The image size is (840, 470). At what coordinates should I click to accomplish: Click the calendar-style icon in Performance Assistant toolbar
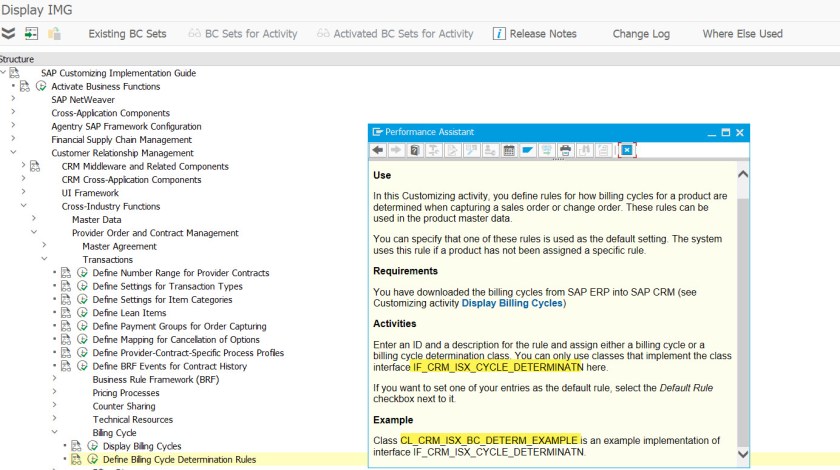point(509,150)
